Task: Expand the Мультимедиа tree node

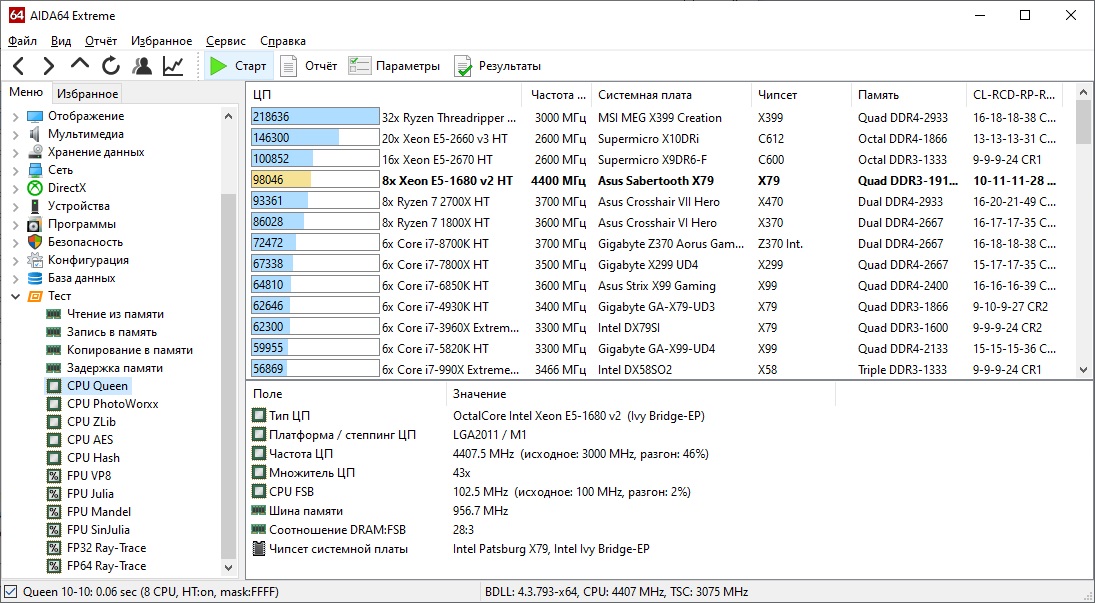Action: click(15, 135)
